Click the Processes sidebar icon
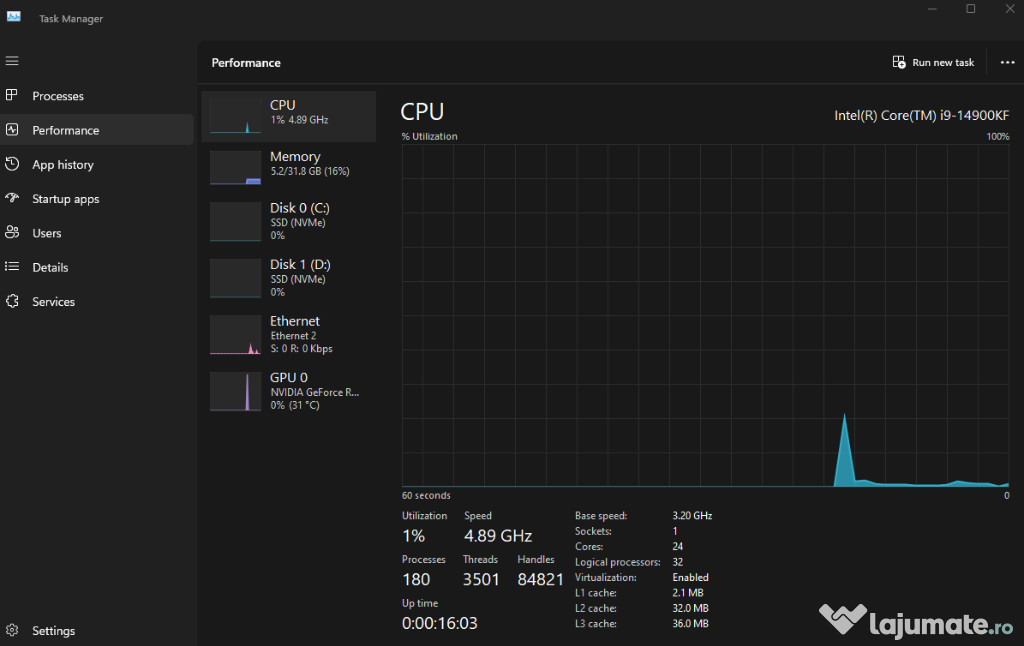The height and width of the screenshot is (646, 1024). coord(12,95)
